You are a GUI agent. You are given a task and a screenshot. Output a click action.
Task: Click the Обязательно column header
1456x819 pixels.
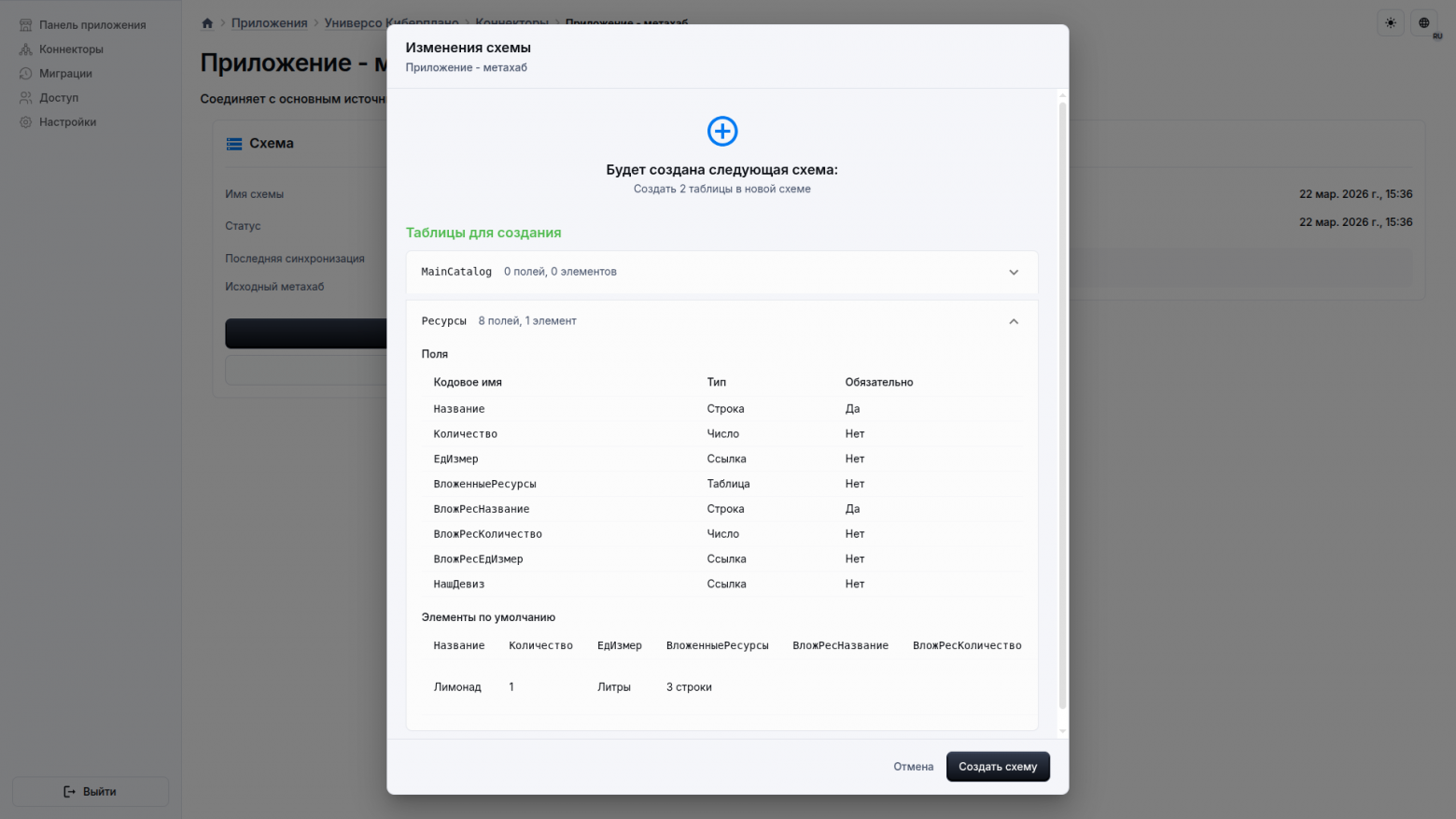click(879, 383)
